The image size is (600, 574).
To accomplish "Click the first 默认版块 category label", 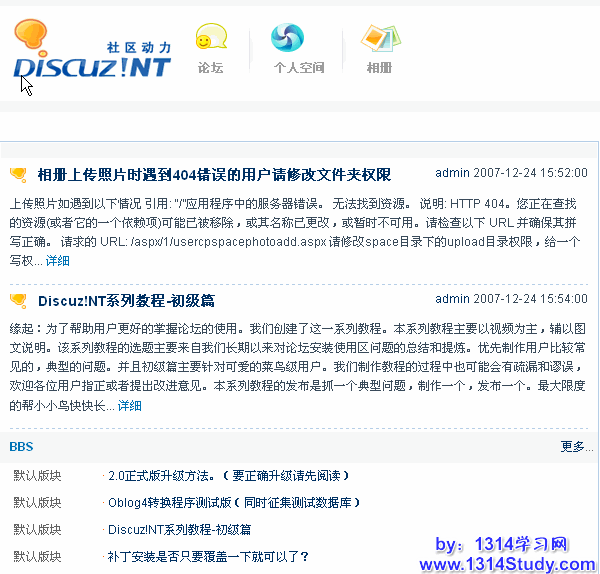I will [37, 476].
